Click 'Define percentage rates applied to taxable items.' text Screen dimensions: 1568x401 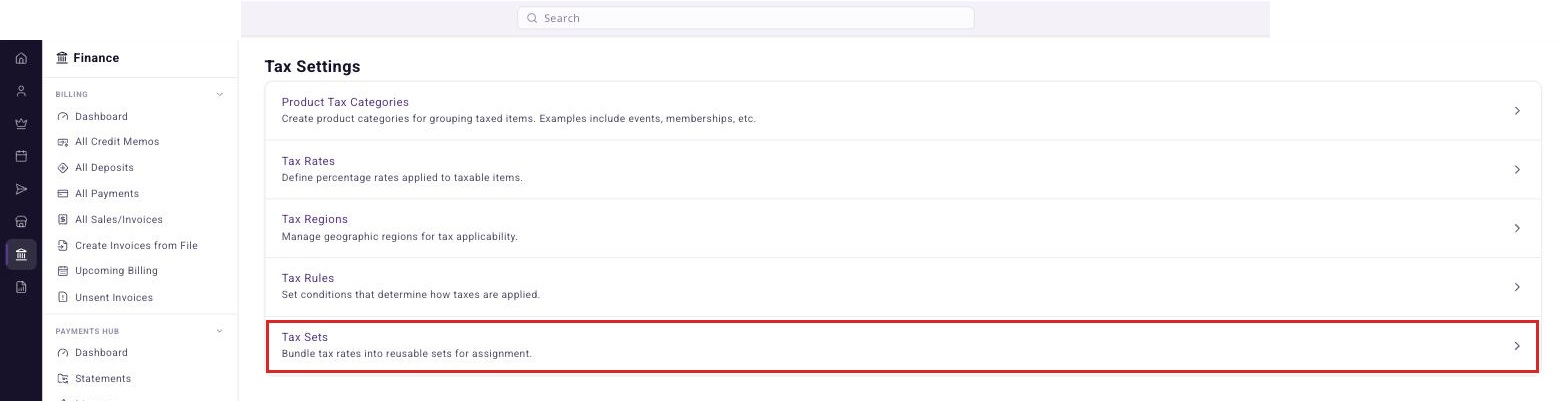pos(402,178)
